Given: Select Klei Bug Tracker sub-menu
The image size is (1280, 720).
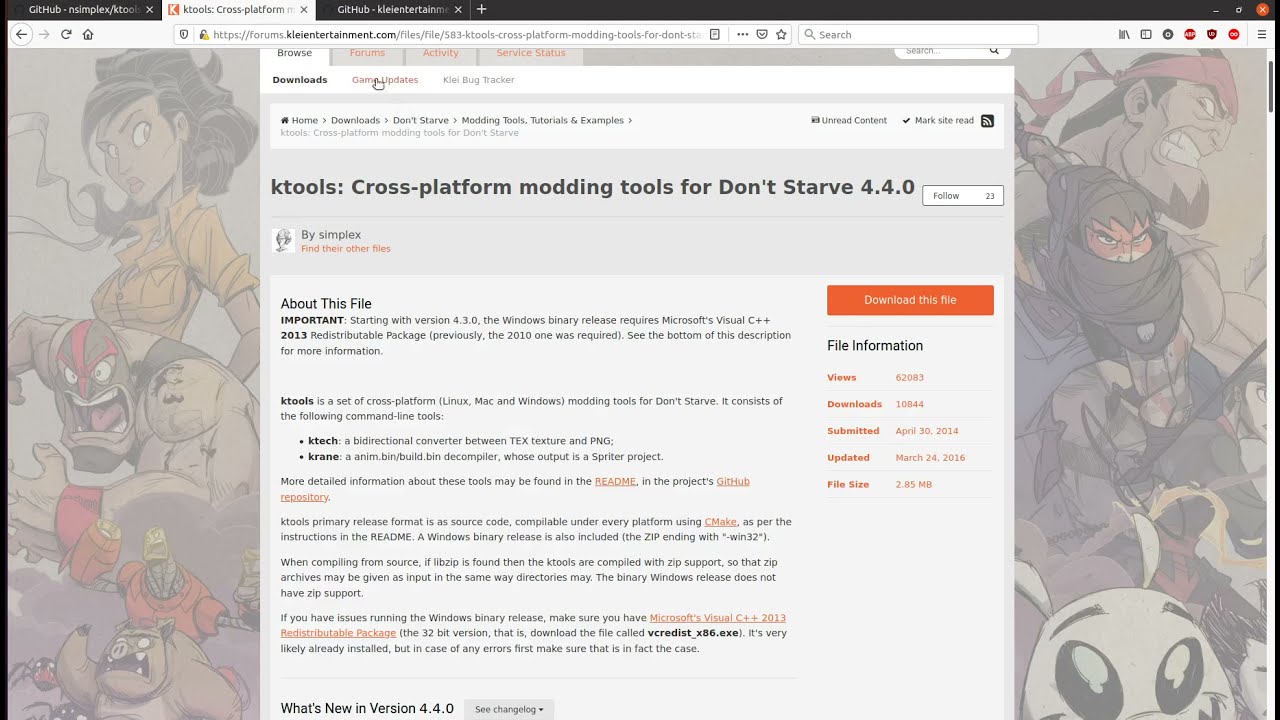Looking at the screenshot, I should [x=478, y=80].
